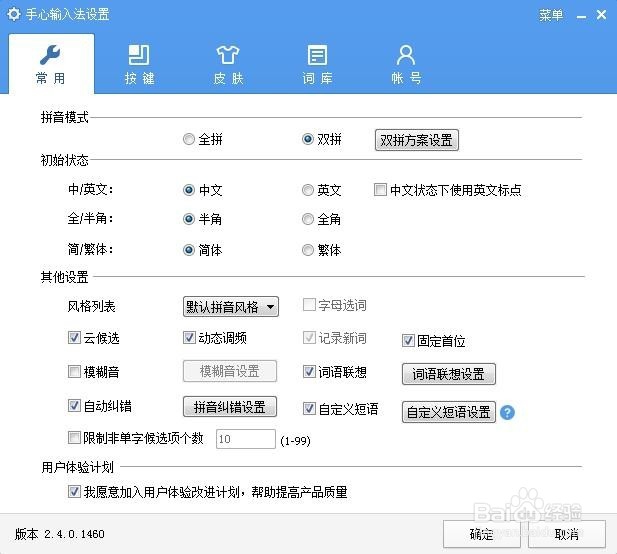Viewport: 617px width, 554px height.
Task: Toggle the 词语联想 checkbox
Action: (x=309, y=371)
